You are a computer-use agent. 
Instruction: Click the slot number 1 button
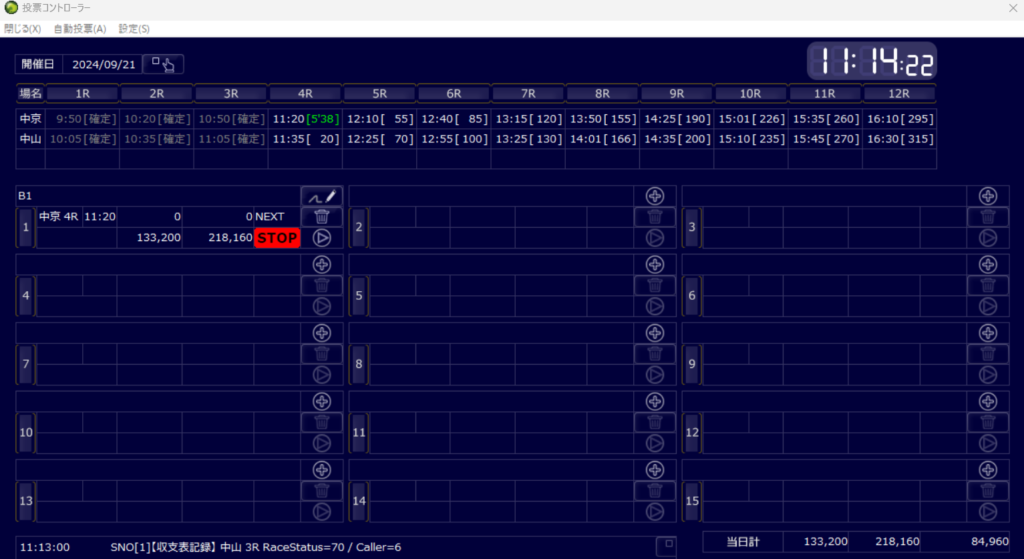point(26,228)
